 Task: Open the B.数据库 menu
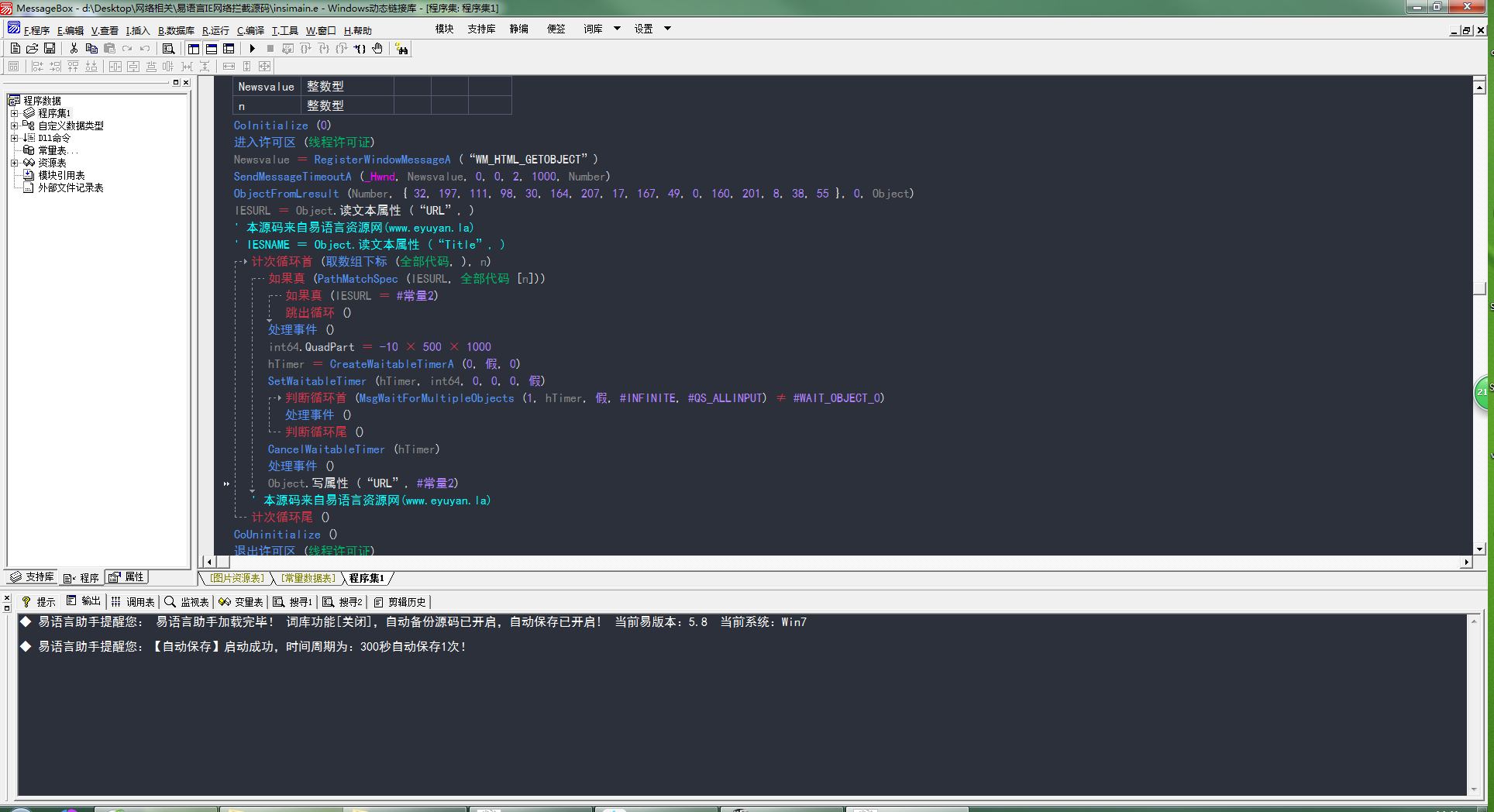click(177, 30)
